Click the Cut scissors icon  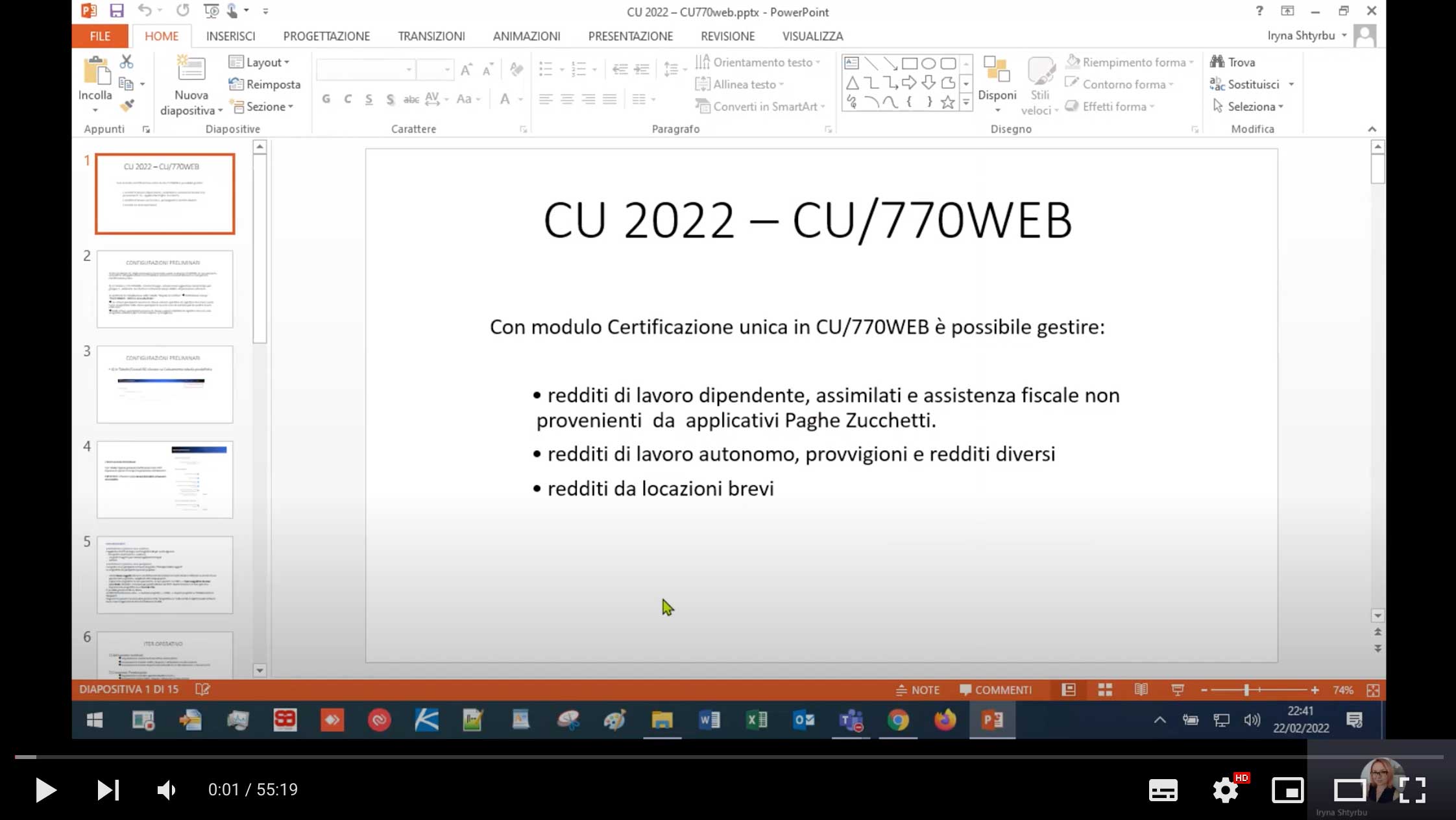click(127, 62)
